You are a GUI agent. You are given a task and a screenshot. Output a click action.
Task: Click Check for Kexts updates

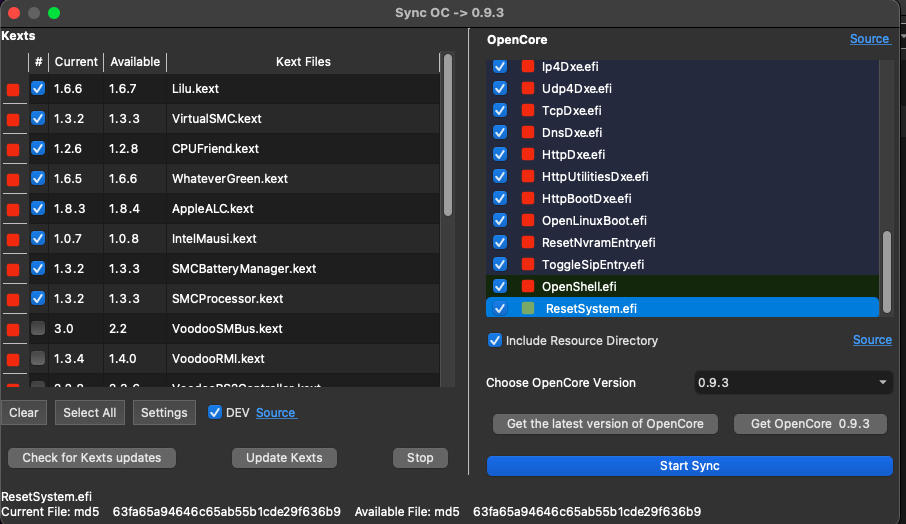pos(92,458)
